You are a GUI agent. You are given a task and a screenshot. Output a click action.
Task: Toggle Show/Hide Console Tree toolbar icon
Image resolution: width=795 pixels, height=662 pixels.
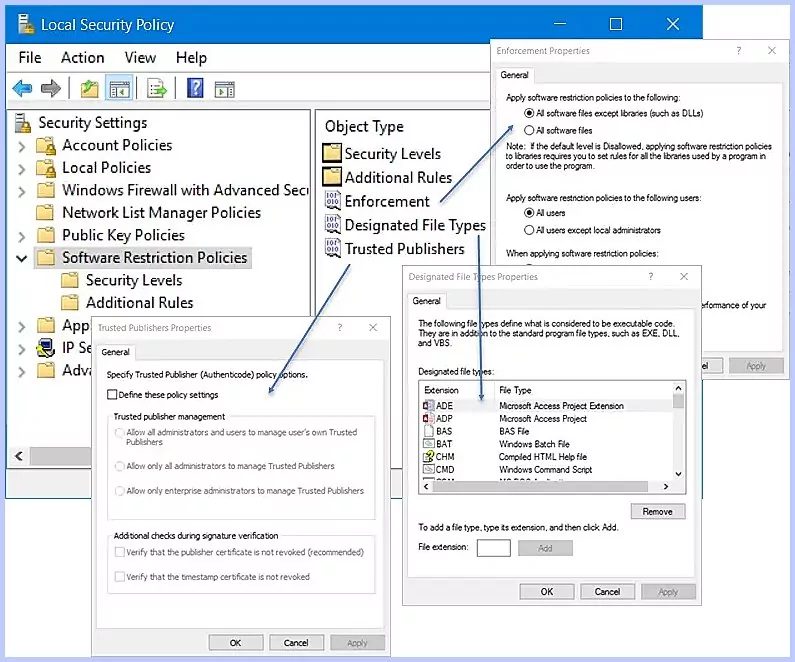(120, 89)
